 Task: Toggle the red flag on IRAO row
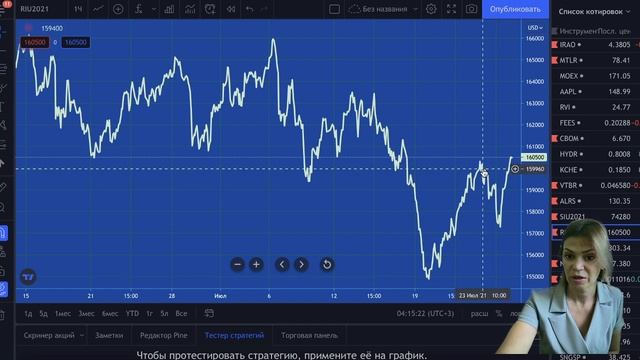click(x=555, y=45)
